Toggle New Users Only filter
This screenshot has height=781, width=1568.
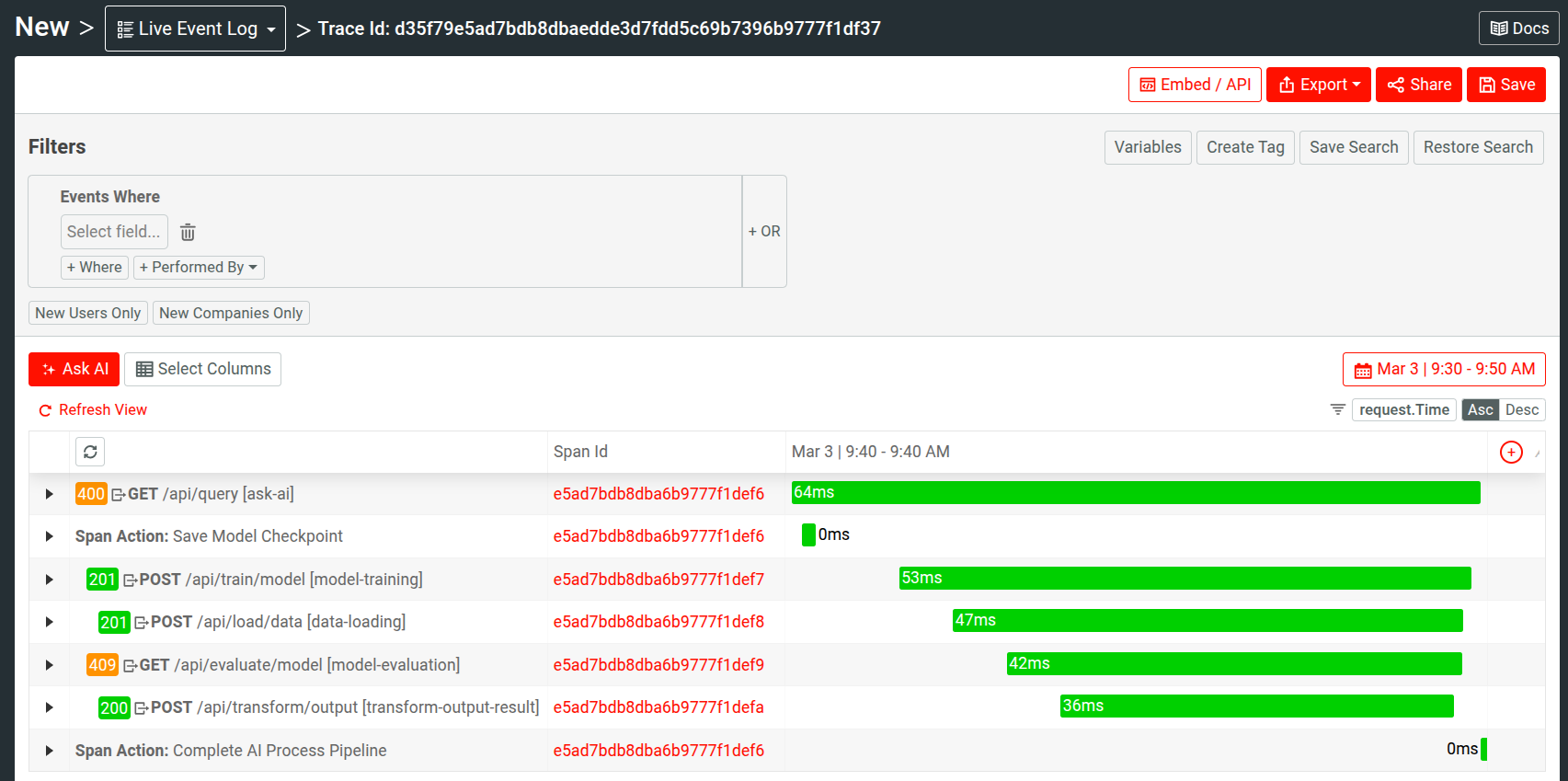click(x=87, y=313)
